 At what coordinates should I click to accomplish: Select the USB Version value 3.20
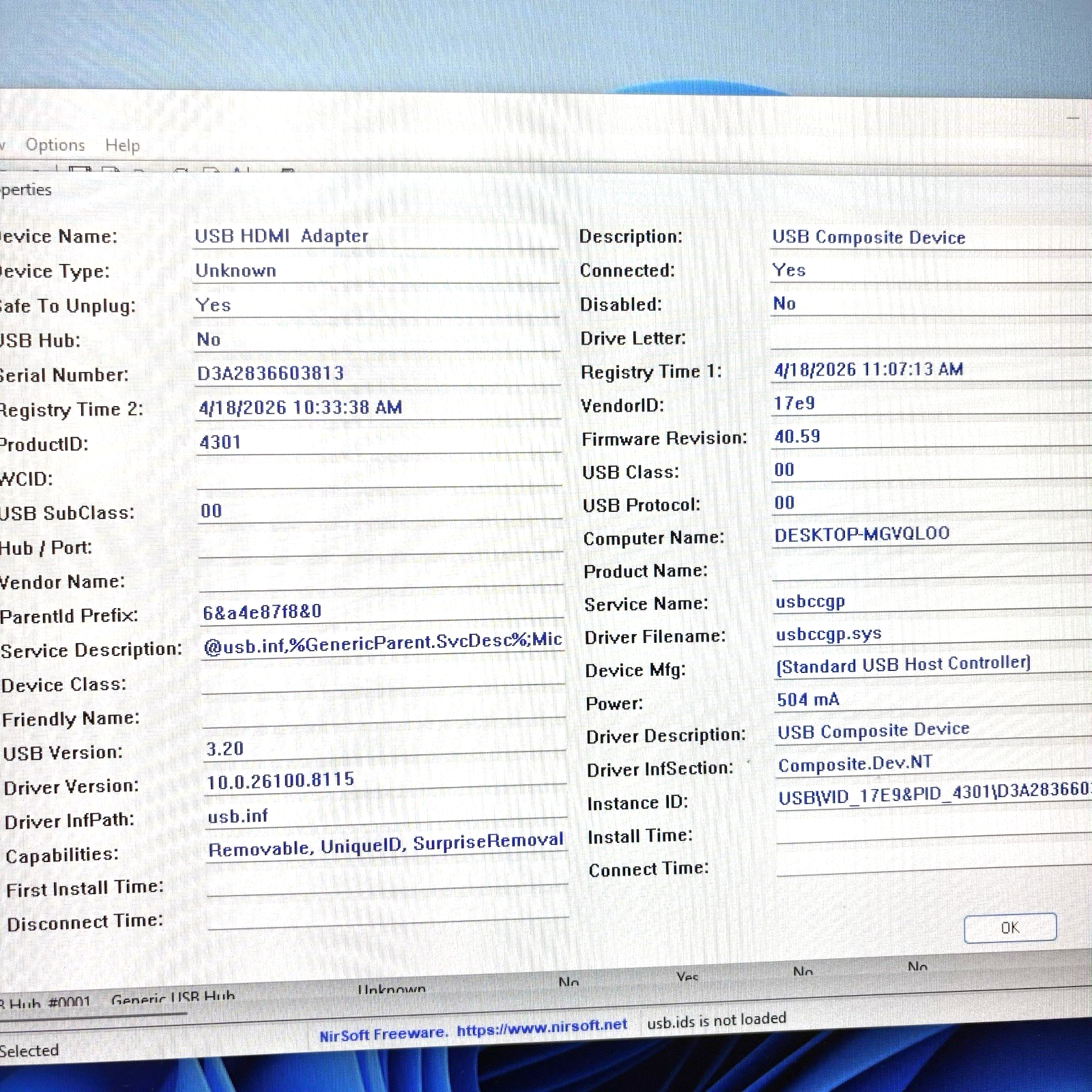coord(385,748)
